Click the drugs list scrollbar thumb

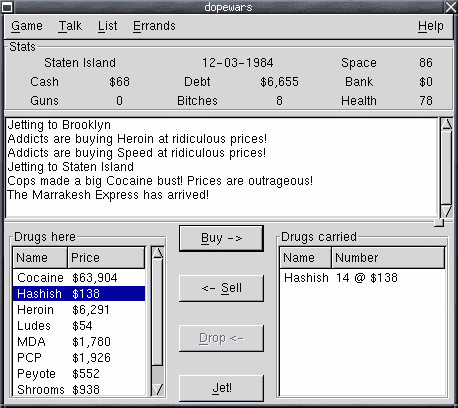coord(158,311)
